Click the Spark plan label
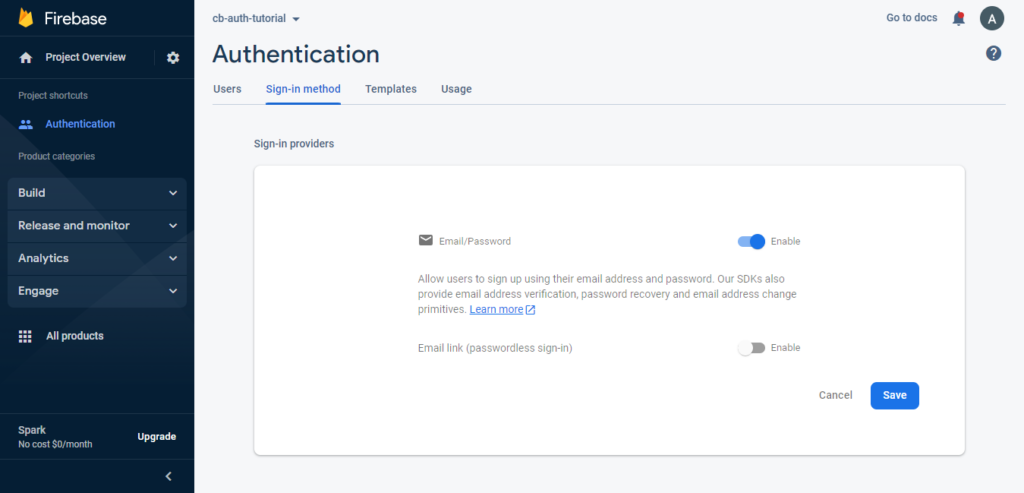 click(32, 430)
